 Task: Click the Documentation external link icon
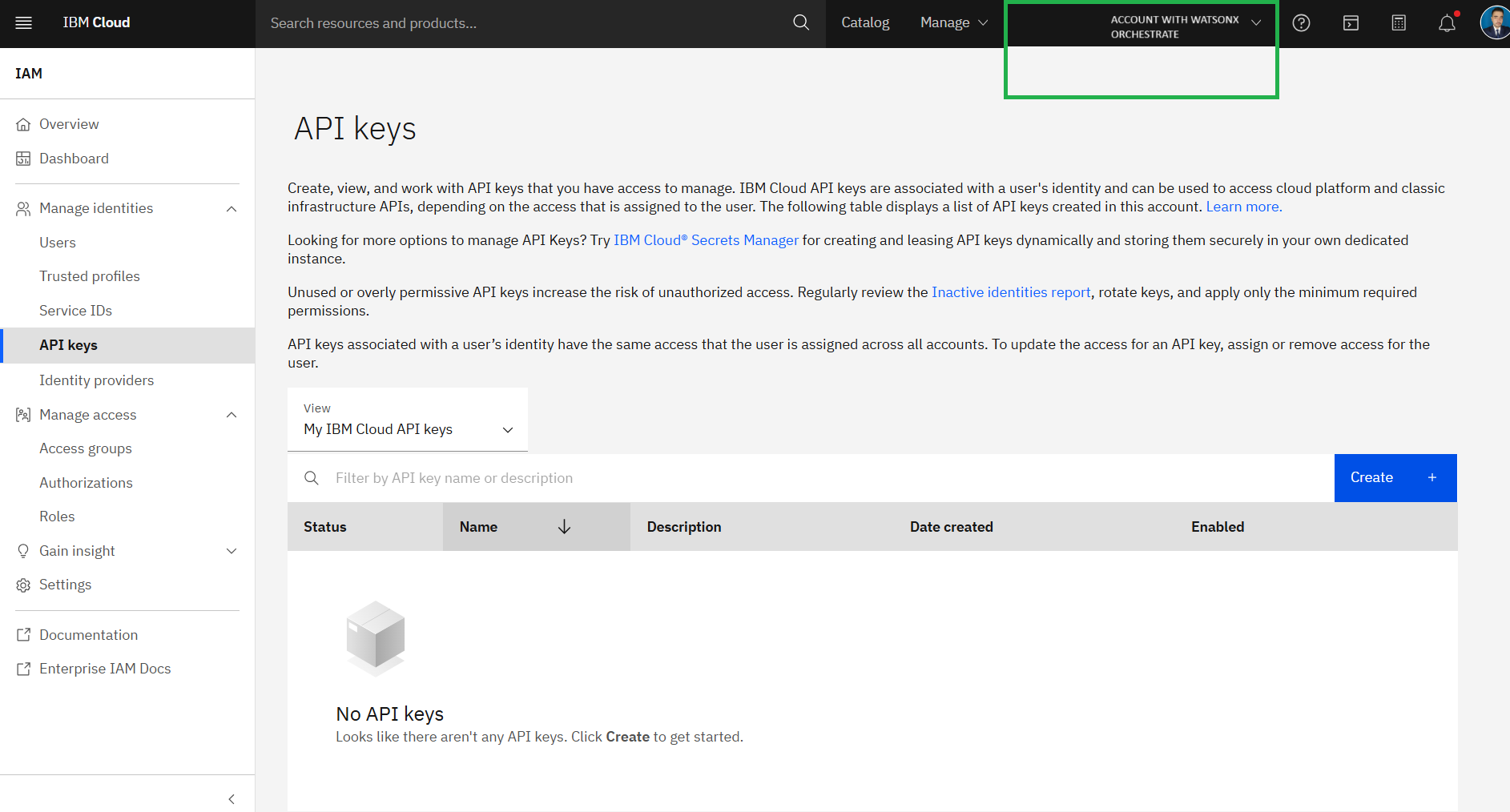[23, 635]
